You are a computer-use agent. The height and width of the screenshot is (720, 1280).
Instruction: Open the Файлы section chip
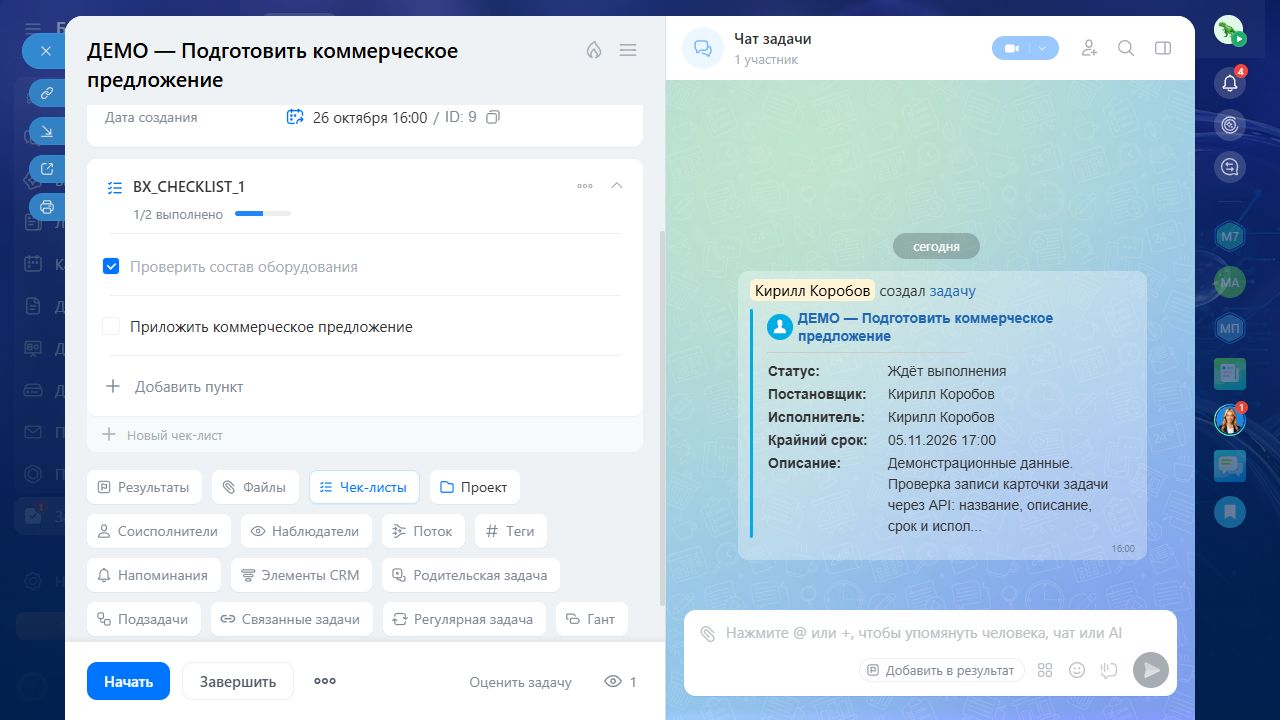pyautogui.click(x=255, y=487)
